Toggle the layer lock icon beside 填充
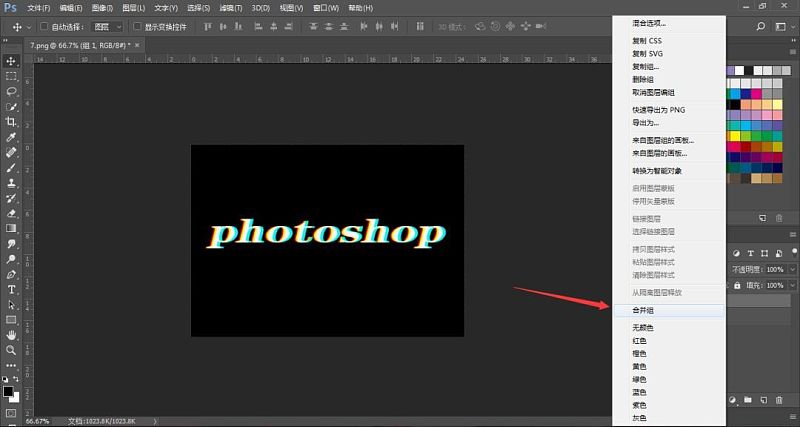This screenshot has width=800, height=427. 737,286
